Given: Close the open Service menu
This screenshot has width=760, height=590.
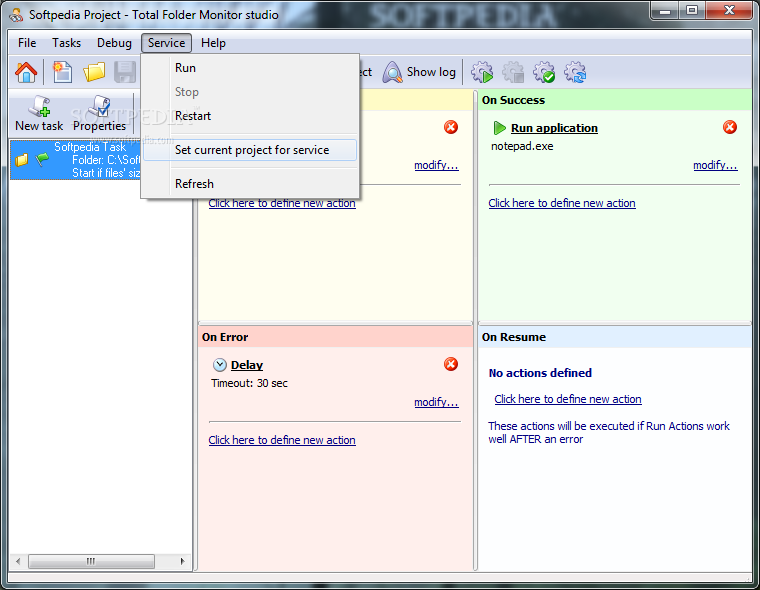Looking at the screenshot, I should tap(166, 43).
